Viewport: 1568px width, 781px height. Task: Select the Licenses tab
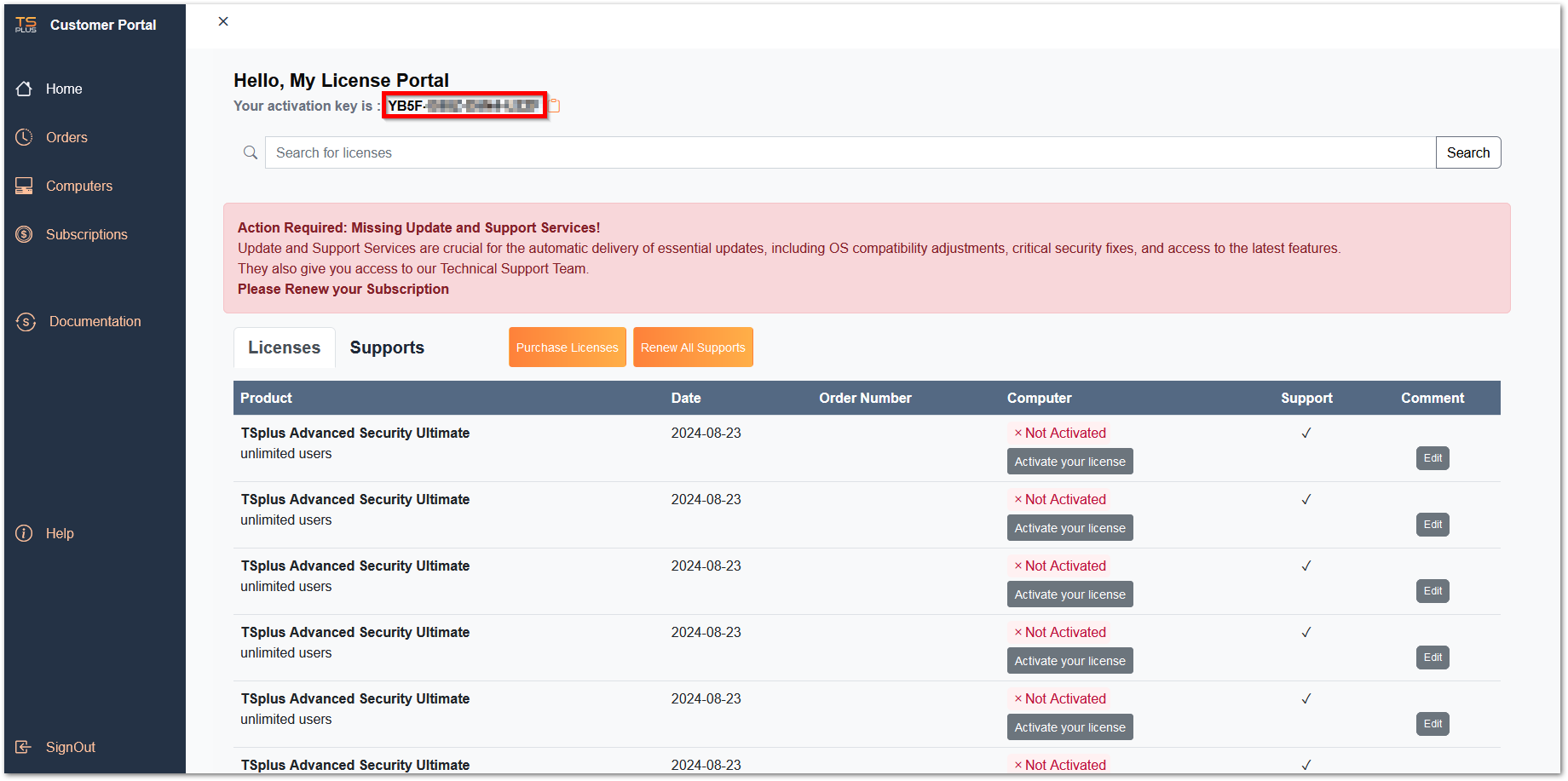click(284, 347)
